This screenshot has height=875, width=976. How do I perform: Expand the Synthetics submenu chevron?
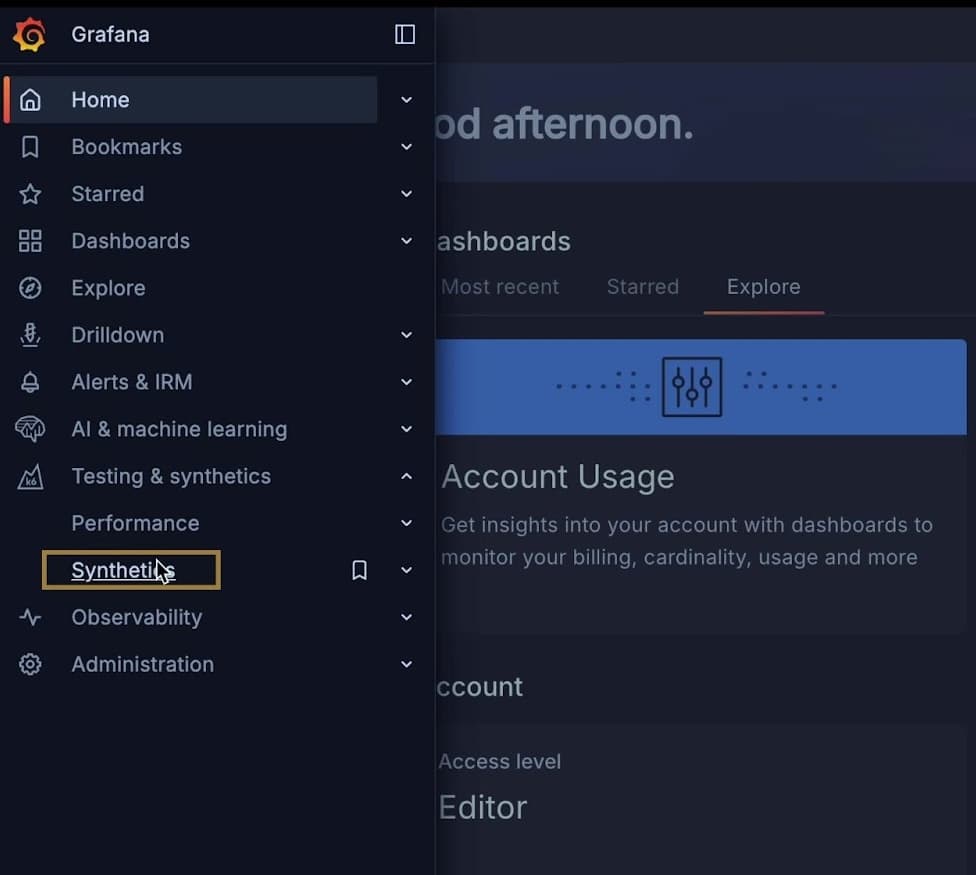tap(406, 570)
